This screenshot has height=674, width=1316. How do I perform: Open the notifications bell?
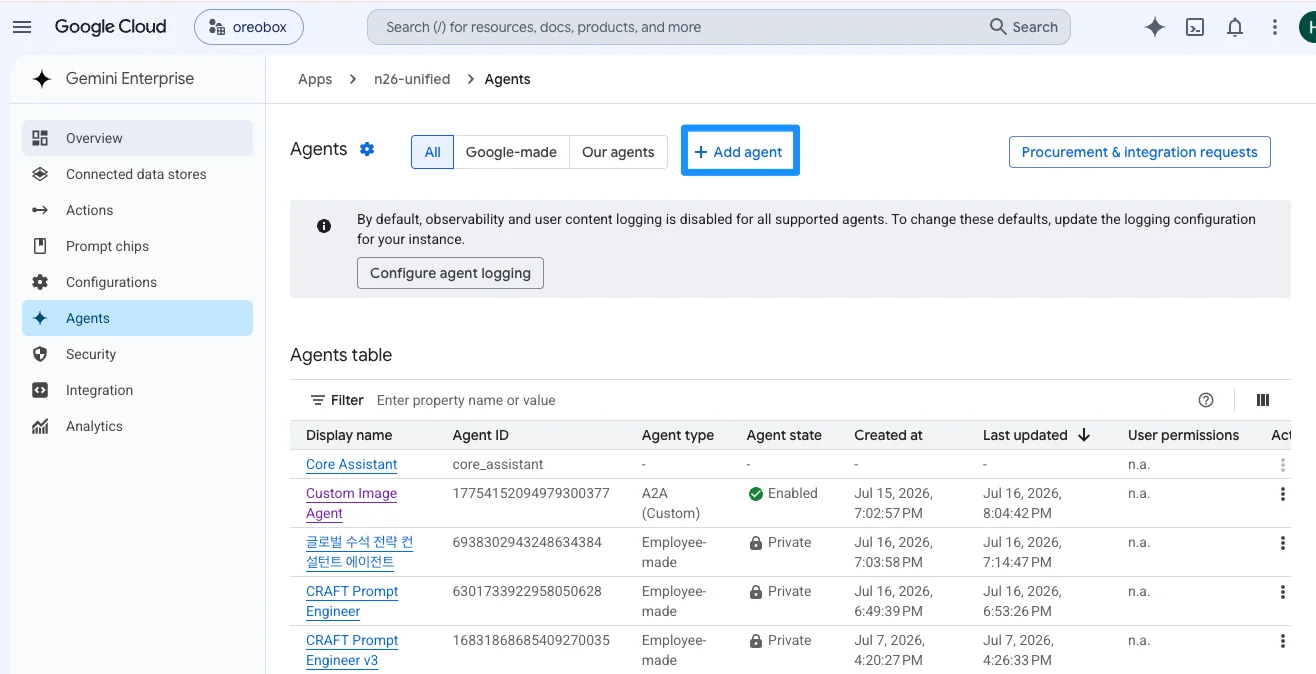click(x=1235, y=27)
